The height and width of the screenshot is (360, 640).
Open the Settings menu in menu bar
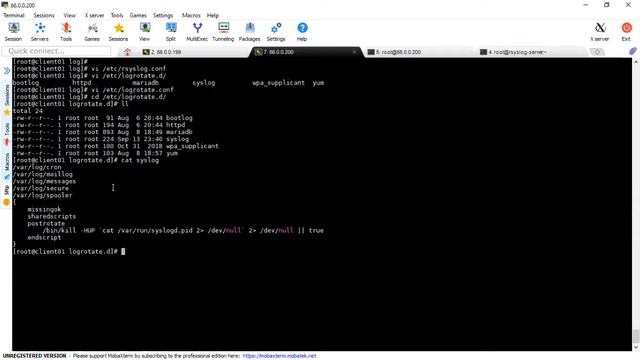click(x=163, y=15)
